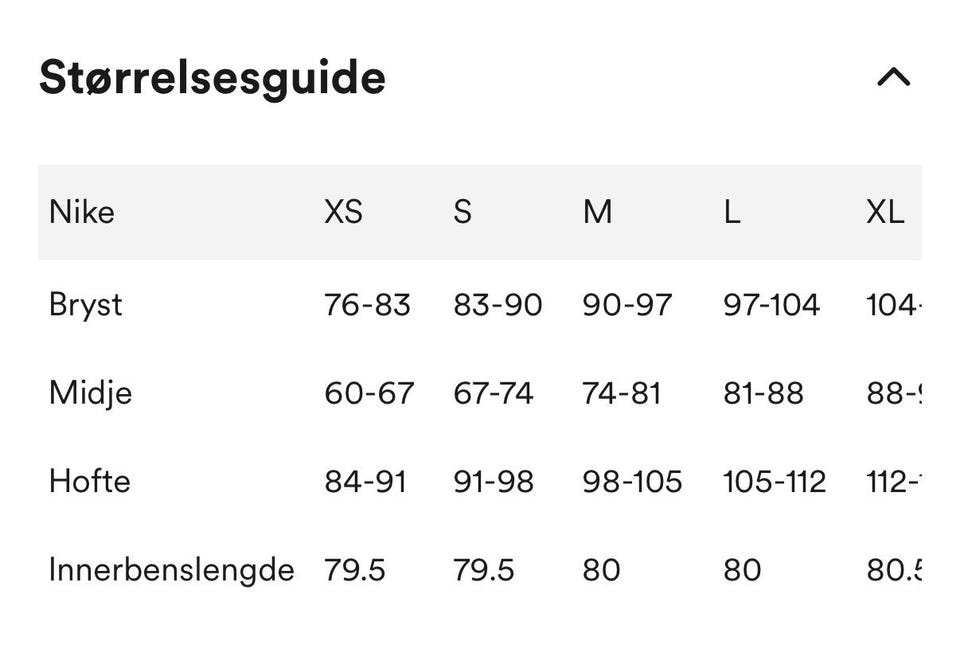Screen dimensions: 960x649
Task: Click the Midje value 74-81
Action: (621, 393)
